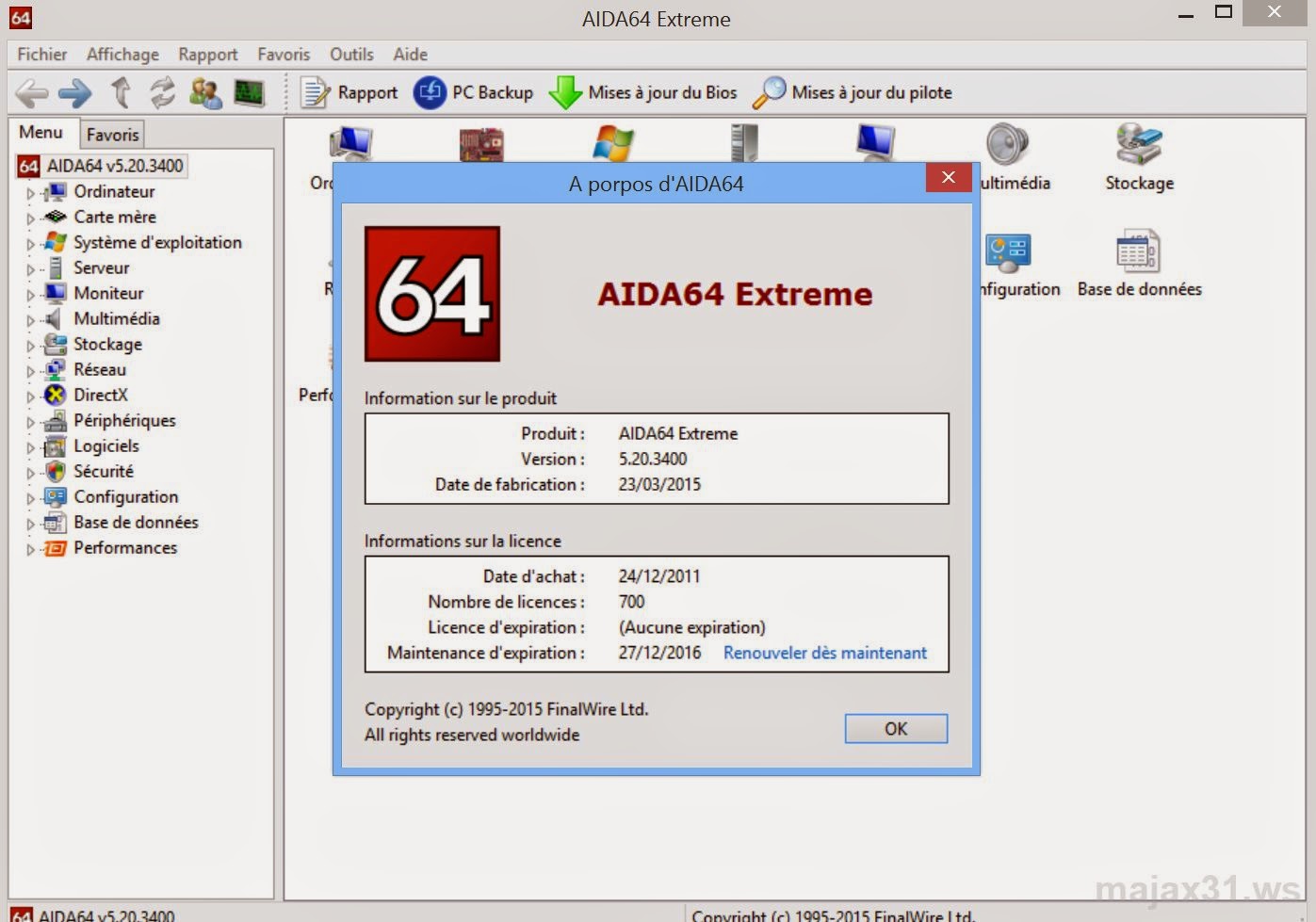This screenshot has width=1316, height=922.
Task: Select Configuration in the tree
Action: 126,496
